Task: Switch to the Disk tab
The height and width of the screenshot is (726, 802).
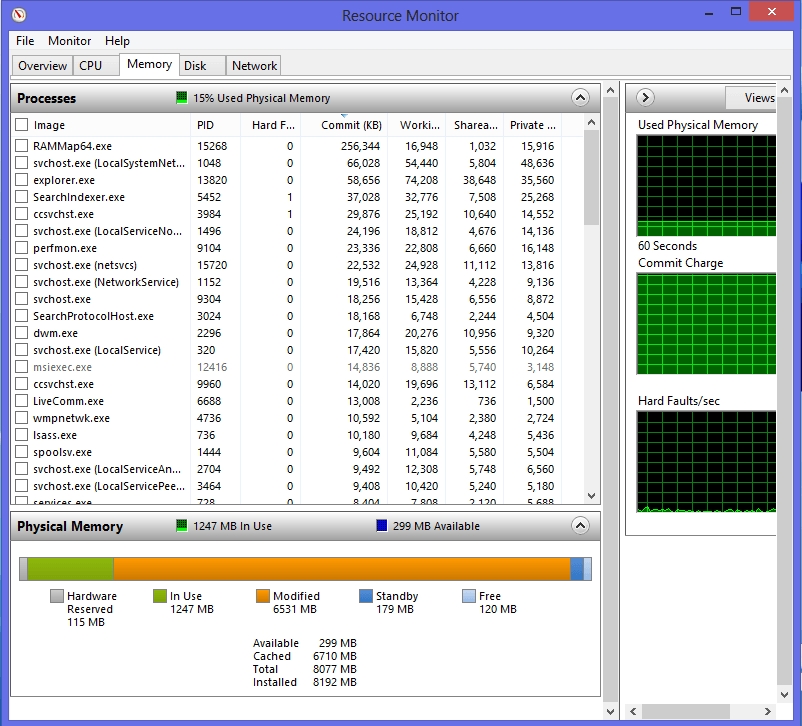Action: click(202, 65)
